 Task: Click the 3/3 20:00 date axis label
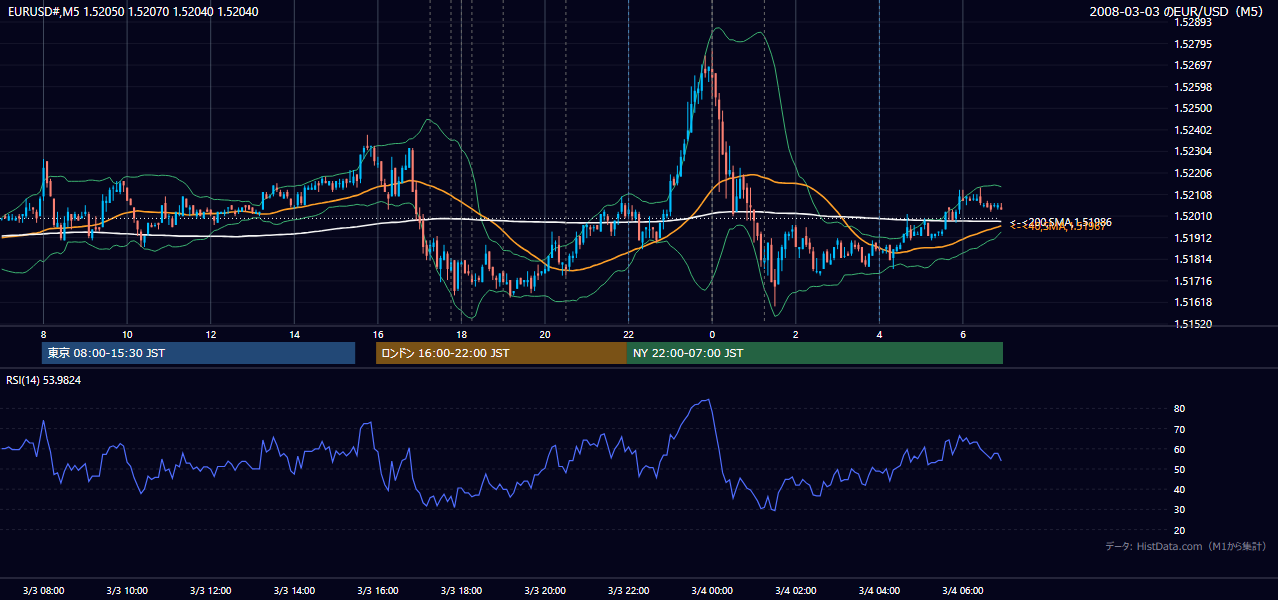[545, 590]
